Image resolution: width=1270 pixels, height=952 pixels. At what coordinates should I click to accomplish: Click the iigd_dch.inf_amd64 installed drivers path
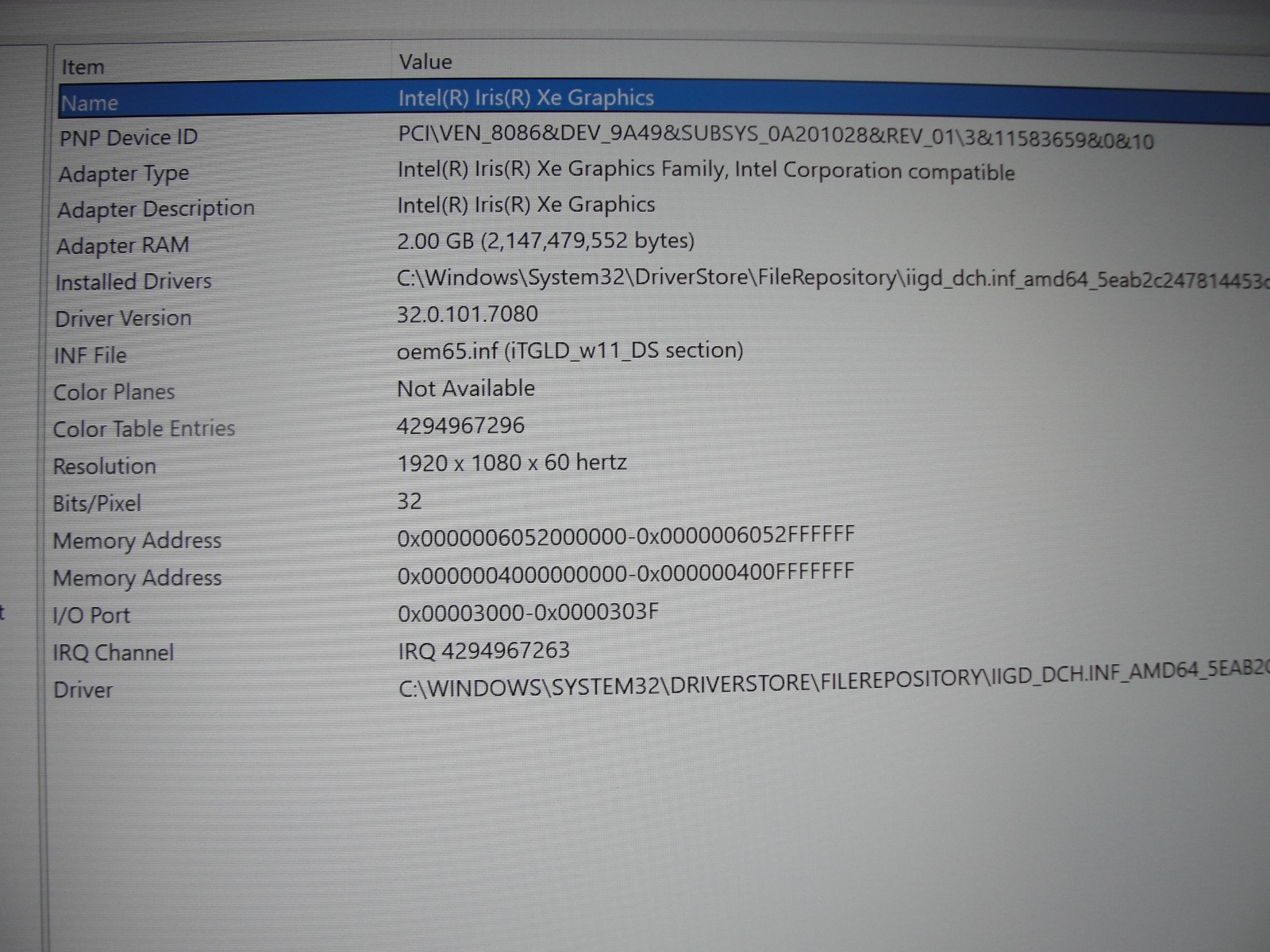click(833, 278)
